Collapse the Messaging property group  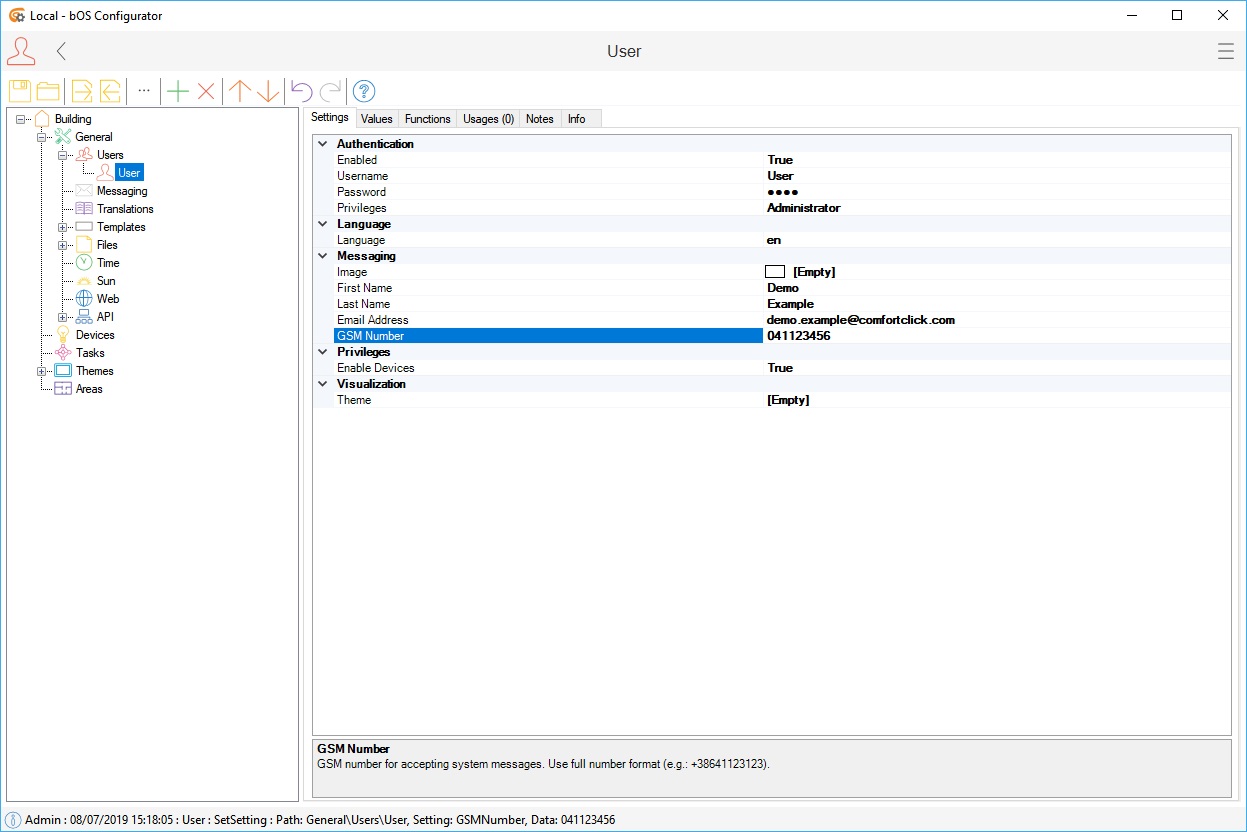(x=323, y=256)
